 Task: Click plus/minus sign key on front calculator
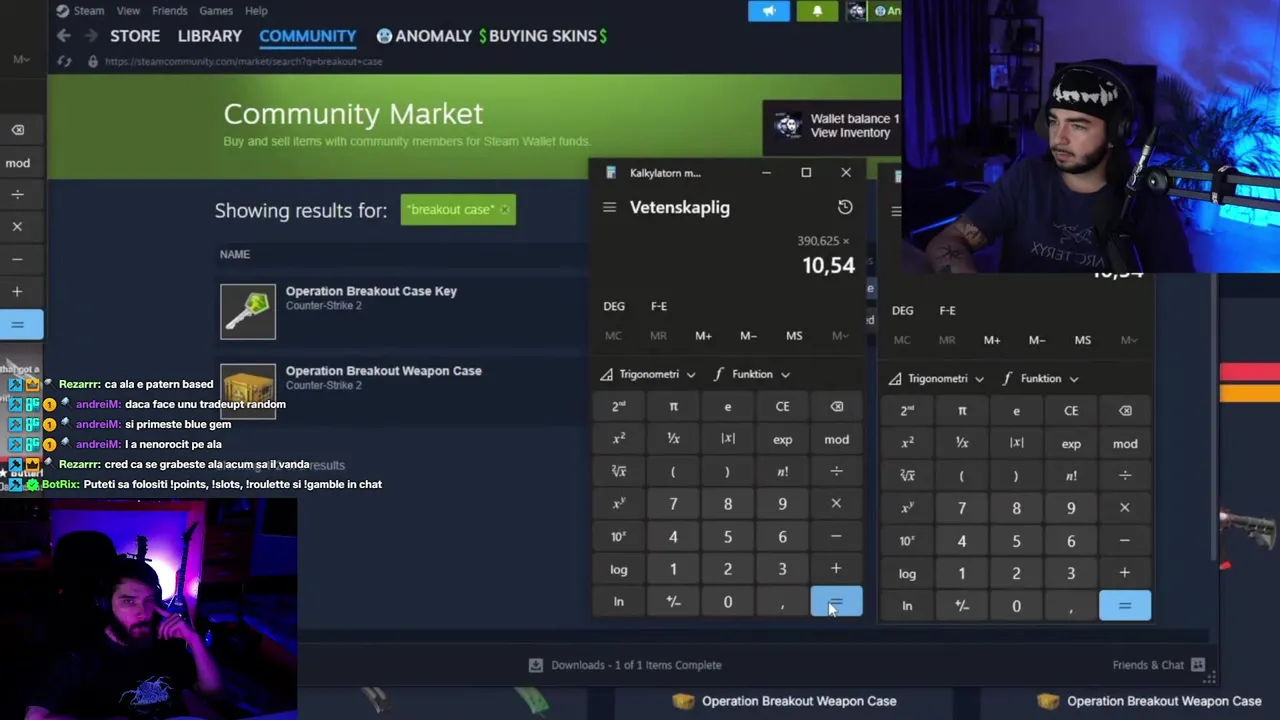pos(673,602)
